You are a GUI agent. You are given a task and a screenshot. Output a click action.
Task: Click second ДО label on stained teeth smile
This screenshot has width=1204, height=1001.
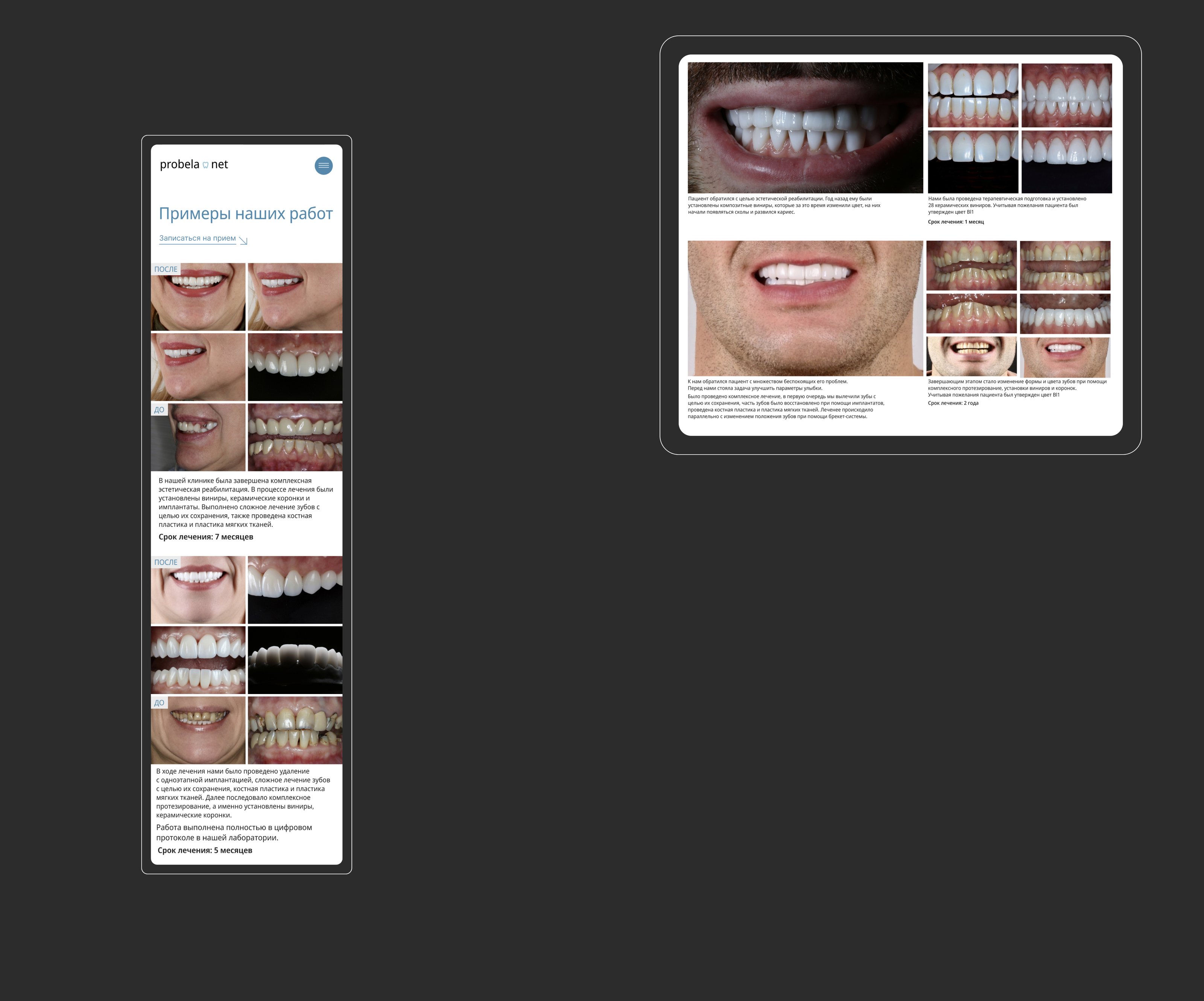tap(160, 703)
